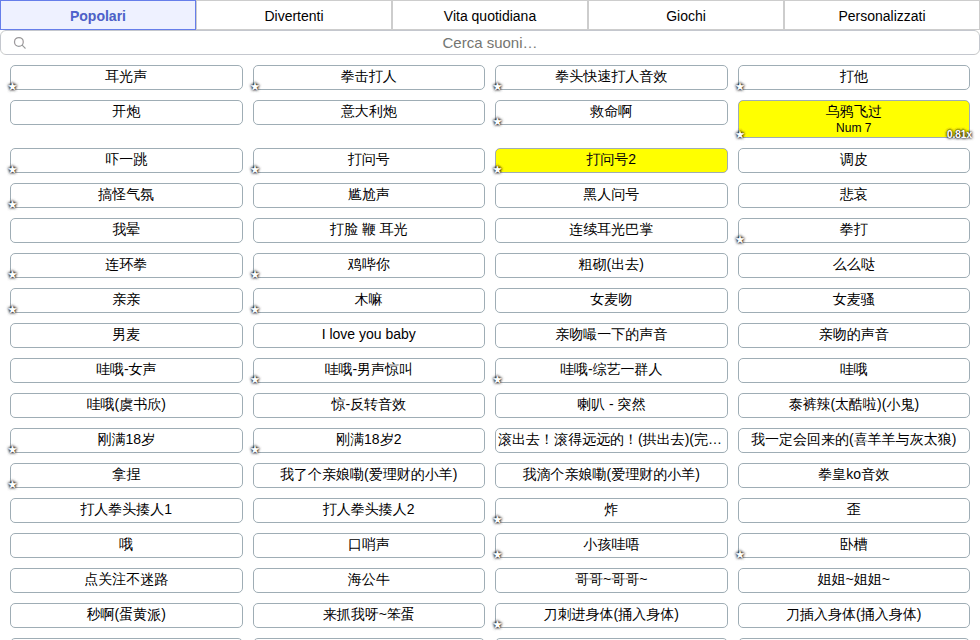Click the star icon on 拿捏
Screen dimensions: 980x640
12,484
